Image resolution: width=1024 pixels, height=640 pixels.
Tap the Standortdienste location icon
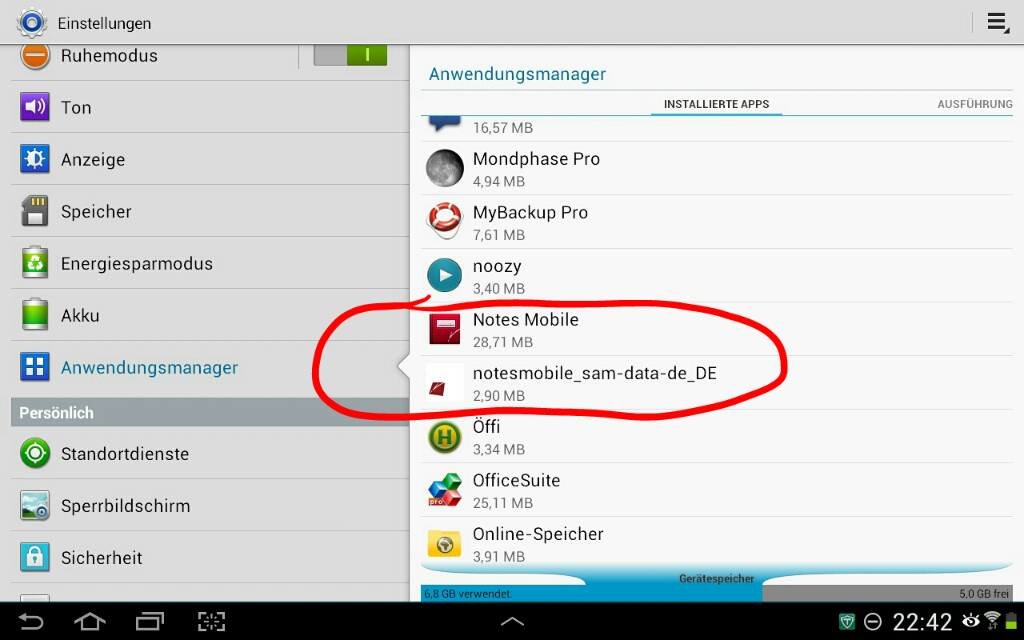pos(35,453)
